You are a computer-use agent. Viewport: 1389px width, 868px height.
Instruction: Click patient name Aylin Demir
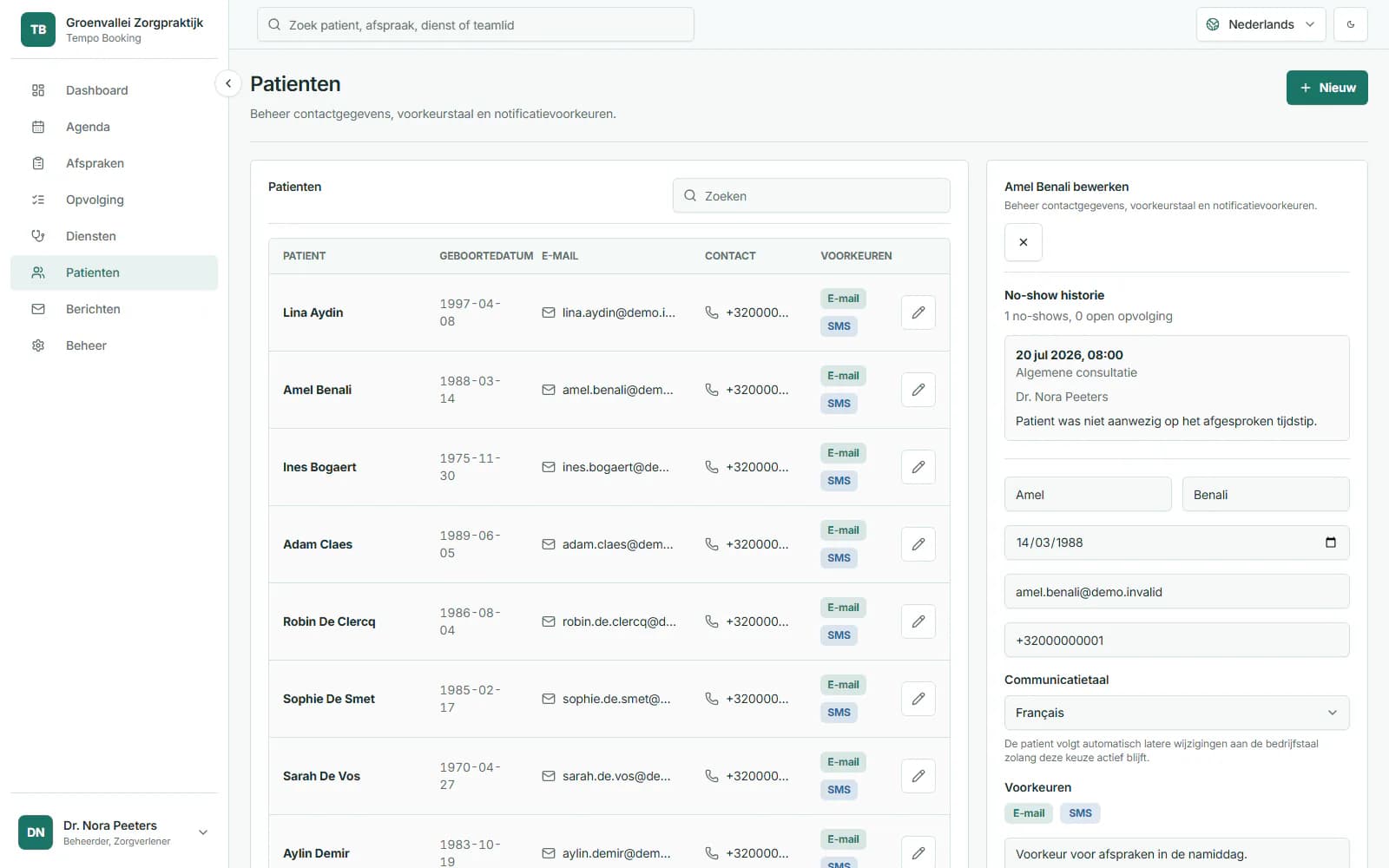316,853
